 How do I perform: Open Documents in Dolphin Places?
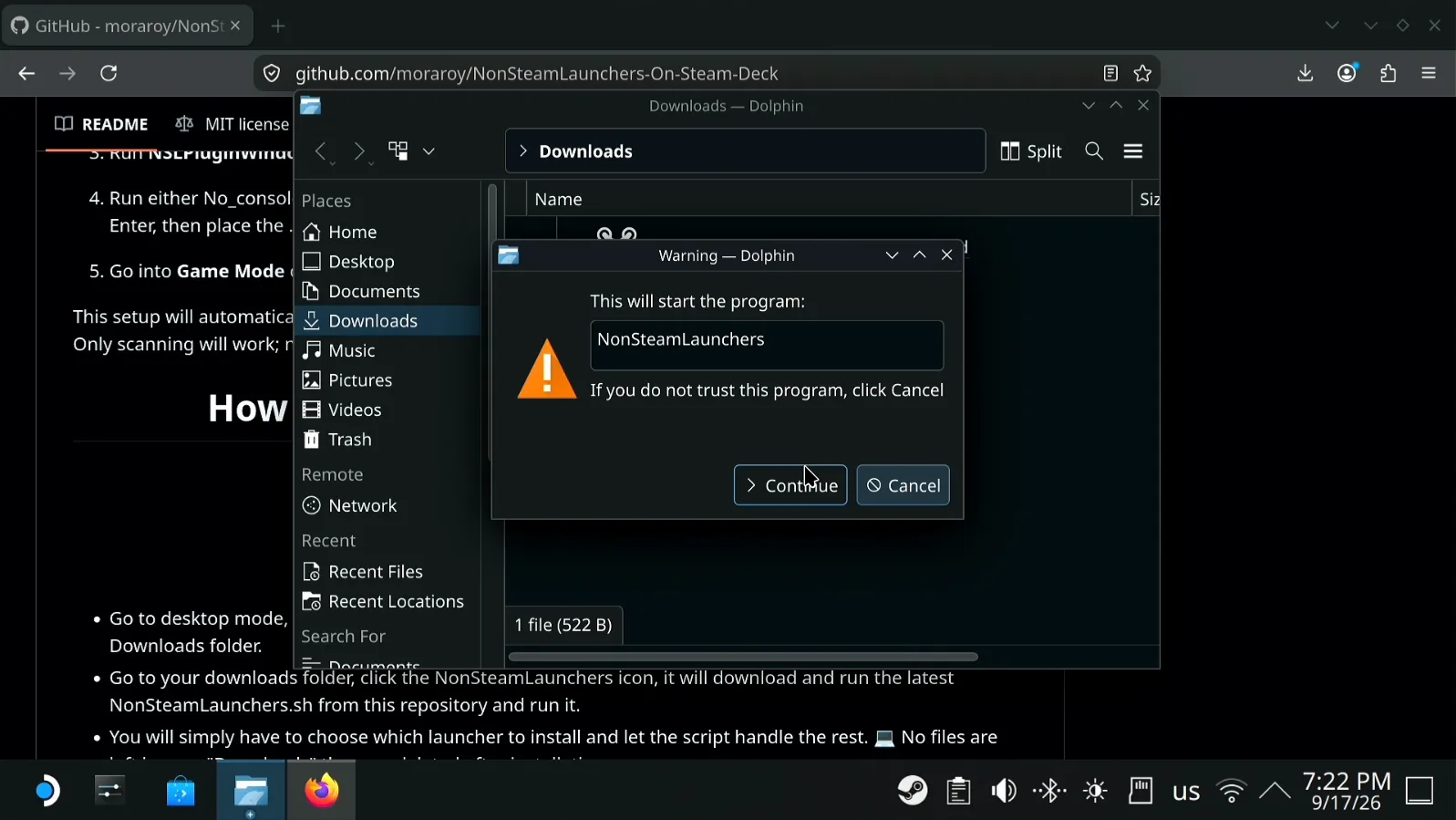click(x=387, y=292)
